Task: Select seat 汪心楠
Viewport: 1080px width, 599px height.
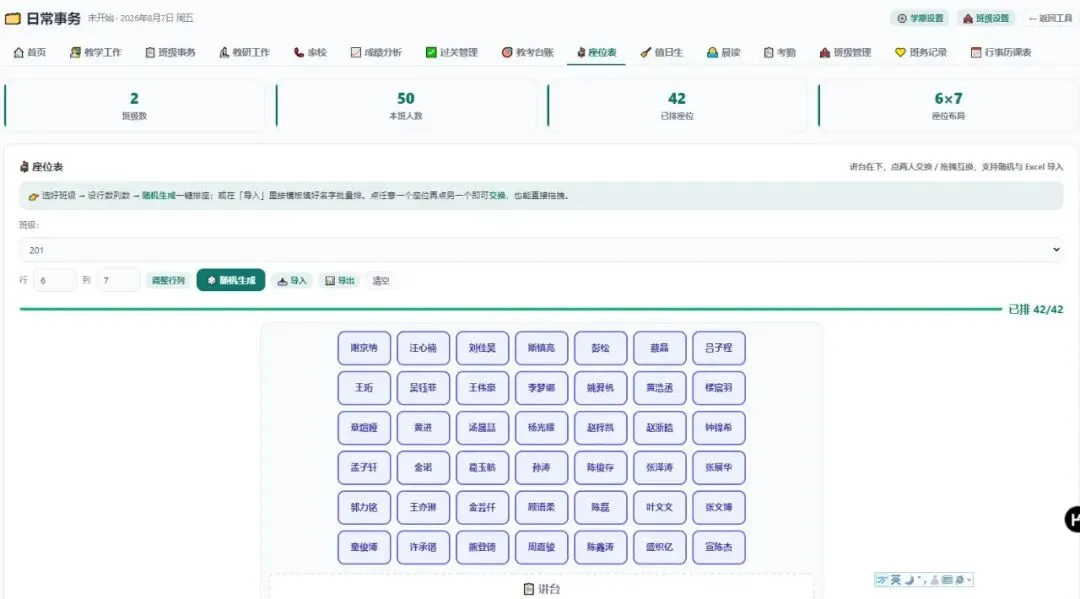Action: click(423, 348)
